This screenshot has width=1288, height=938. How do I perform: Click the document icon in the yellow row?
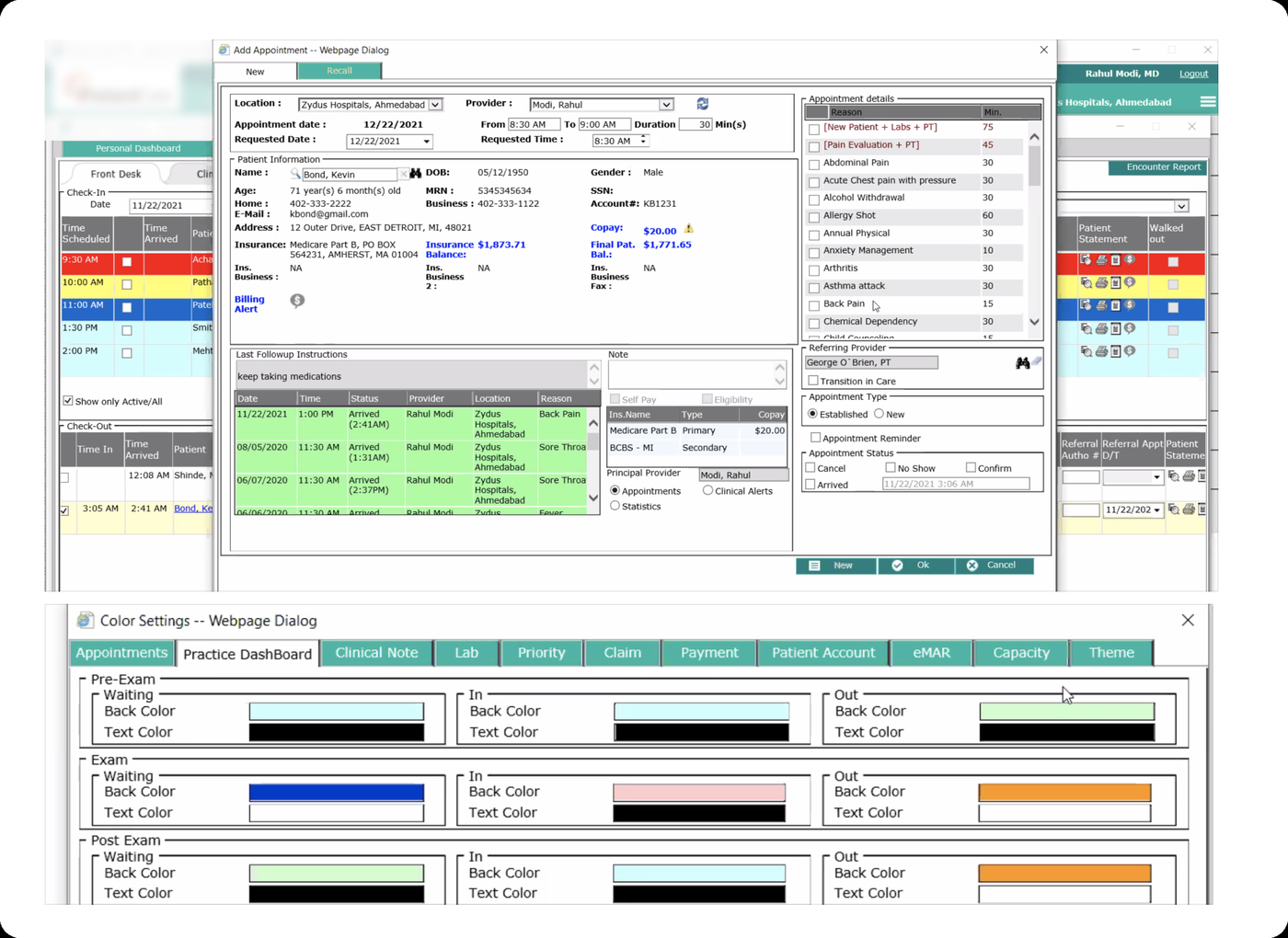coord(1115,282)
